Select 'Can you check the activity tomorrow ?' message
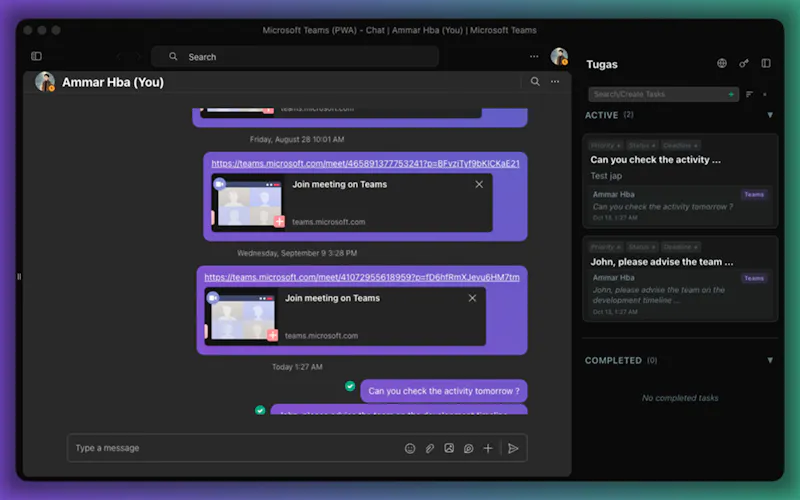This screenshot has width=800, height=500. (x=444, y=391)
